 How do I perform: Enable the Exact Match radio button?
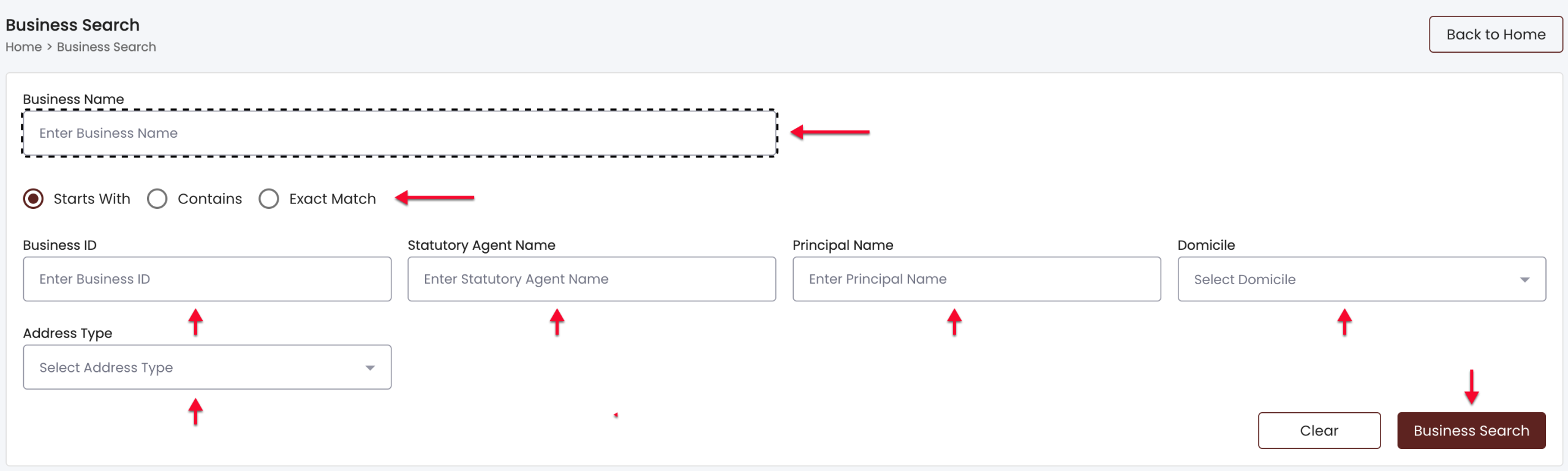269,199
